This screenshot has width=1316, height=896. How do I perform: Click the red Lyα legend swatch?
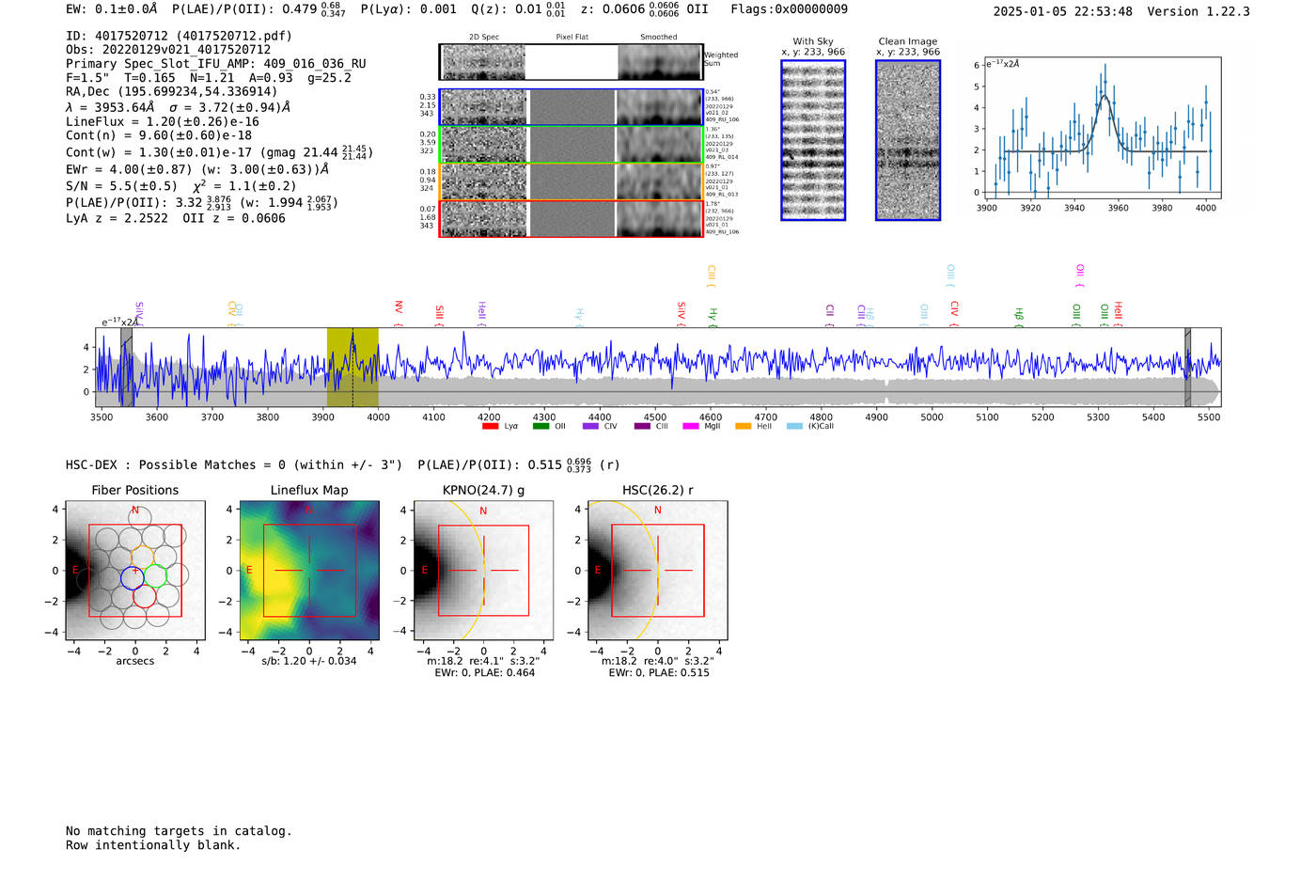pos(490,426)
